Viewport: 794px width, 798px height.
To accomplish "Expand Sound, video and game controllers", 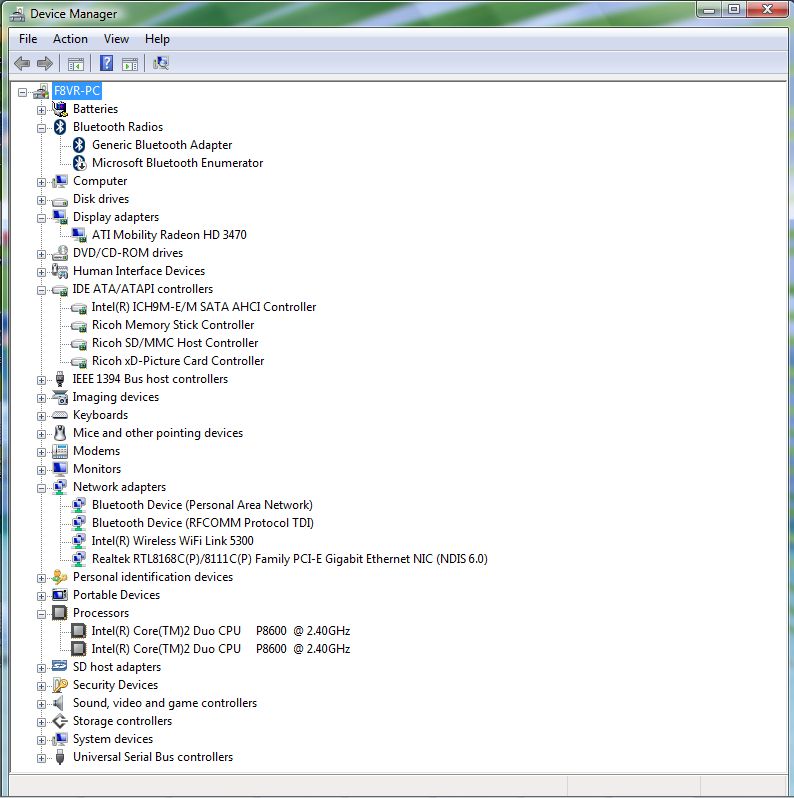I will tap(42, 703).
